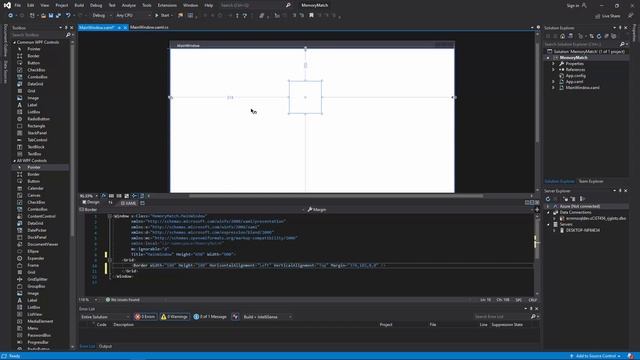Select the TextBlock control in Toolbox
This screenshot has height=360, width=640.
click(x=36, y=147)
